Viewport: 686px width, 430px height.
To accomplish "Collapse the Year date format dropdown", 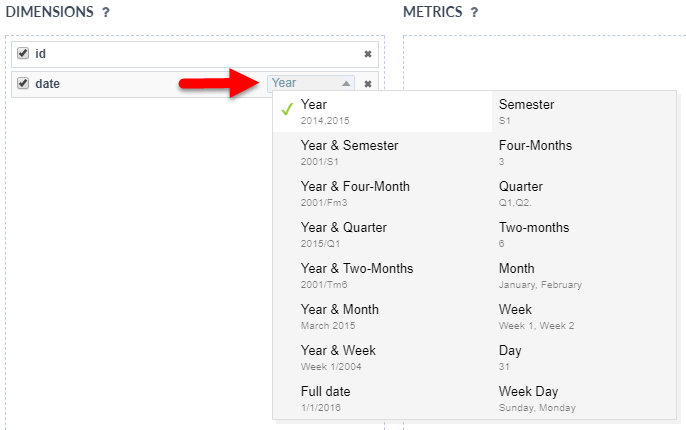I will click(x=311, y=84).
